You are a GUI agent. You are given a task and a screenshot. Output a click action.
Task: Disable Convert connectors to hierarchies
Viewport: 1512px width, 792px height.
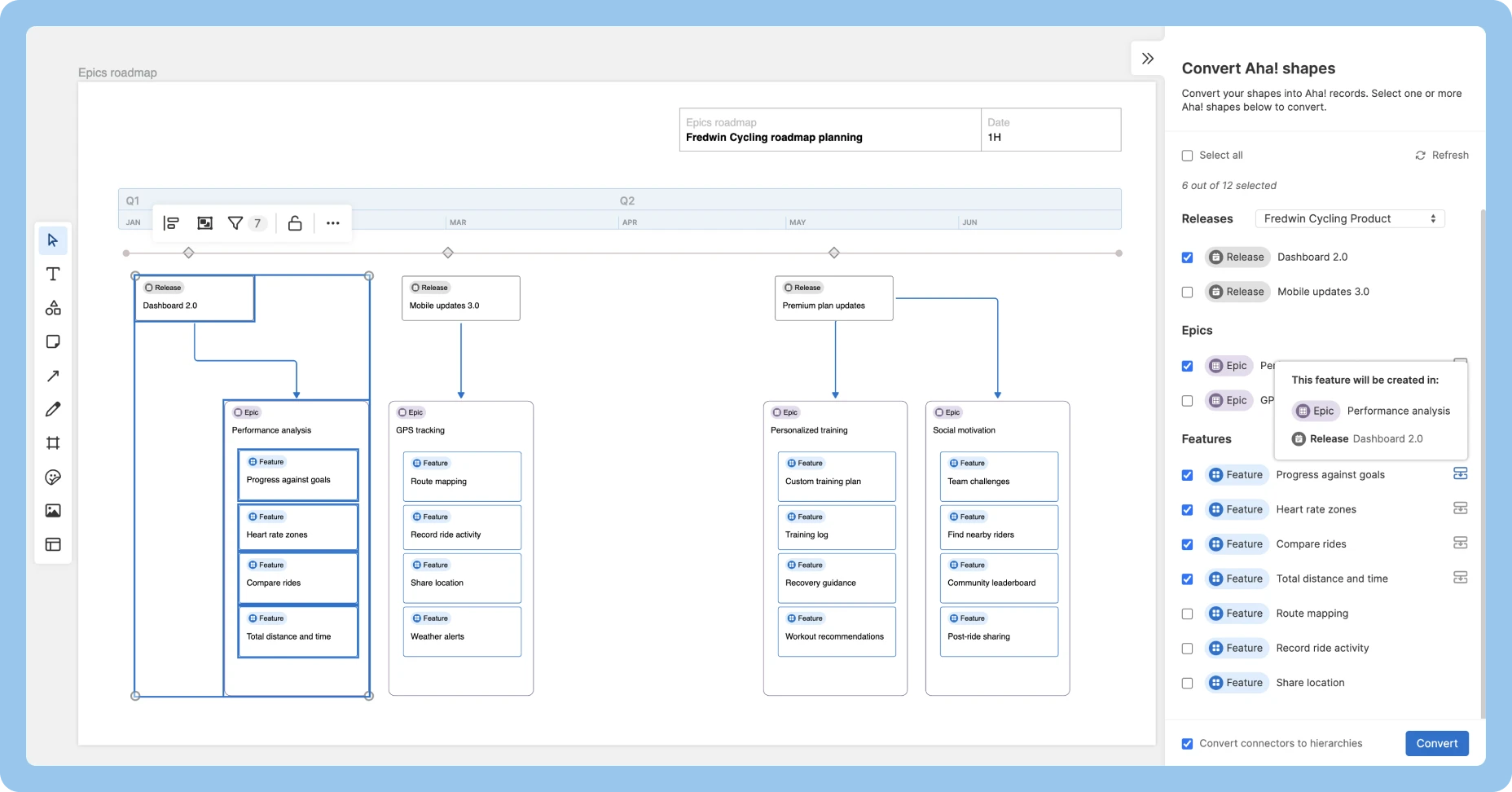pyautogui.click(x=1186, y=743)
